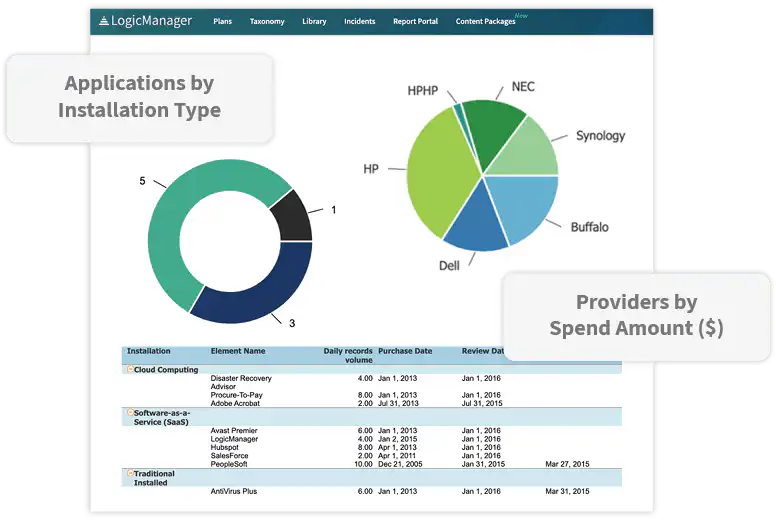Click the 10.00 daily records value
776x520 pixels.
pos(363,464)
